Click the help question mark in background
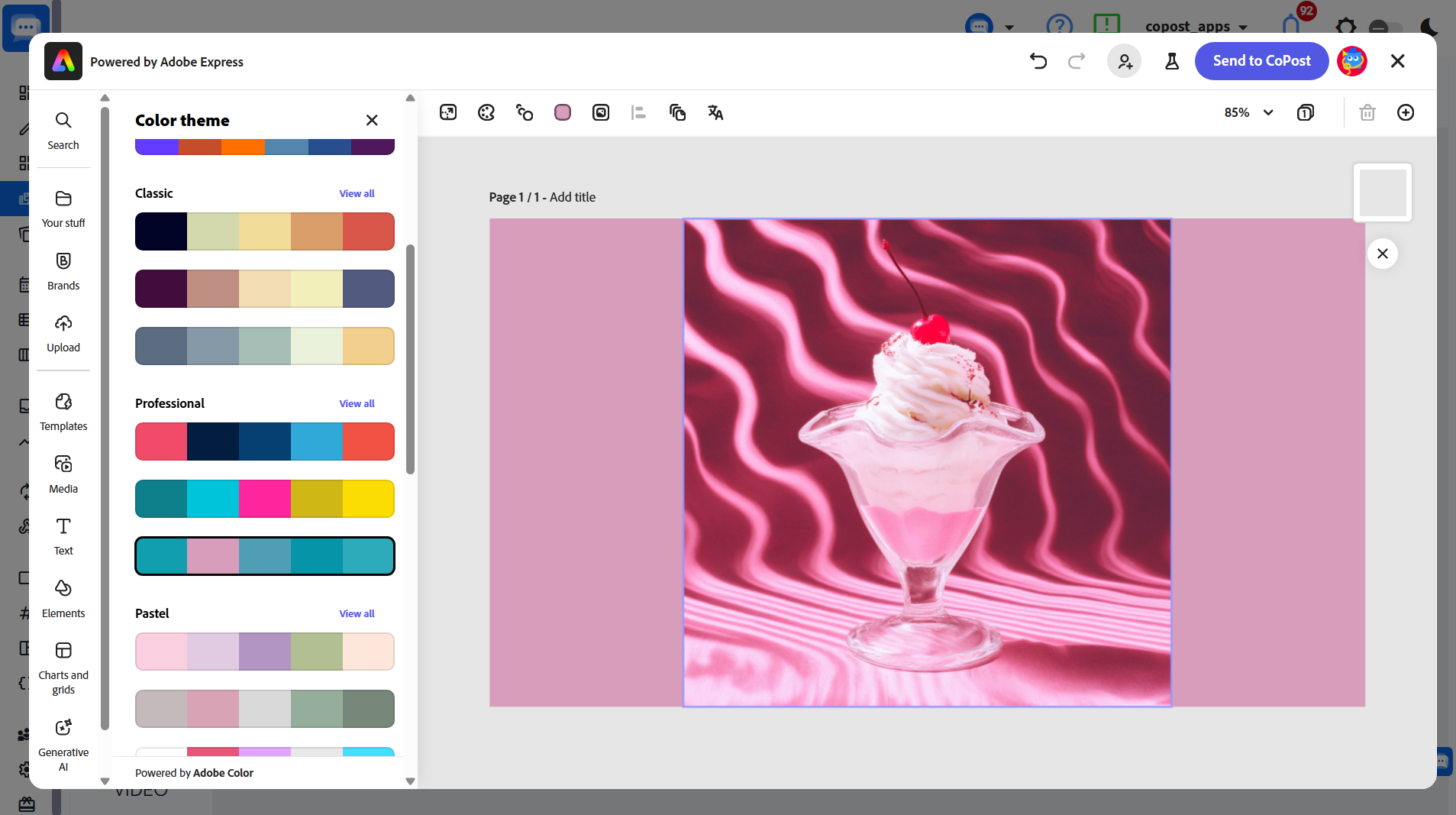The height and width of the screenshot is (815, 1456). point(1059,26)
